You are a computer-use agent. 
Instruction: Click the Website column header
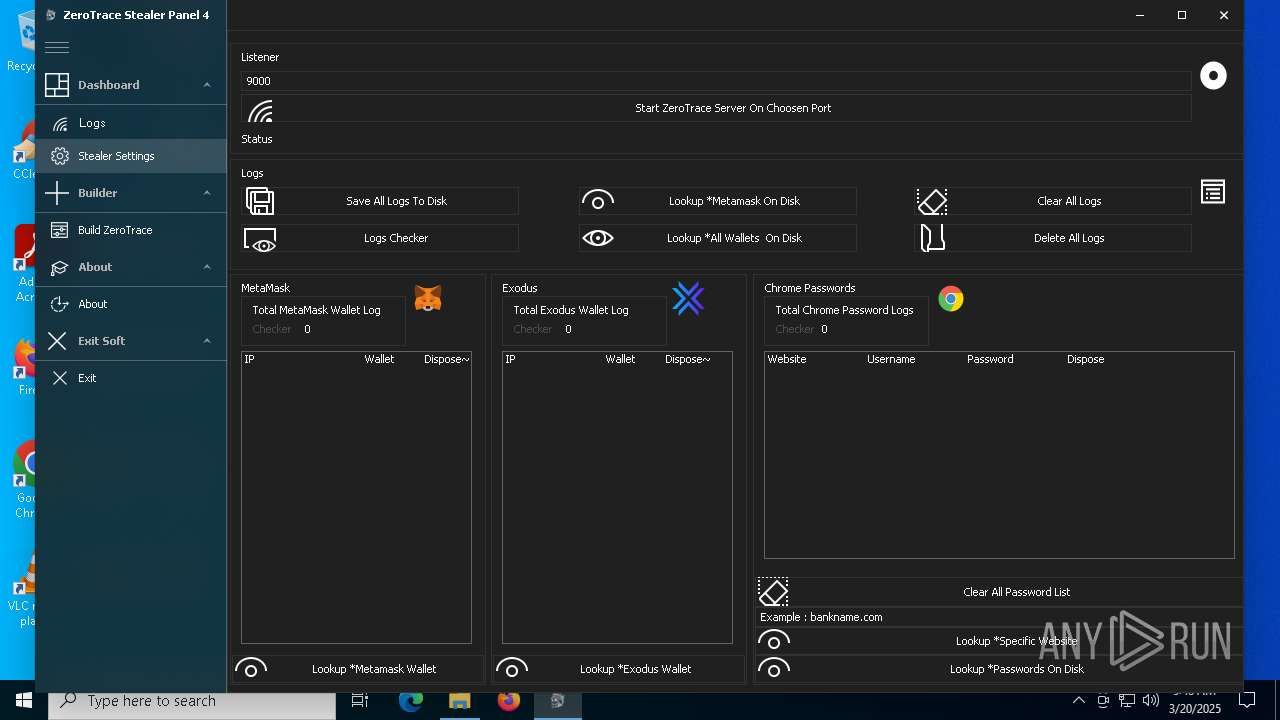tap(787, 359)
